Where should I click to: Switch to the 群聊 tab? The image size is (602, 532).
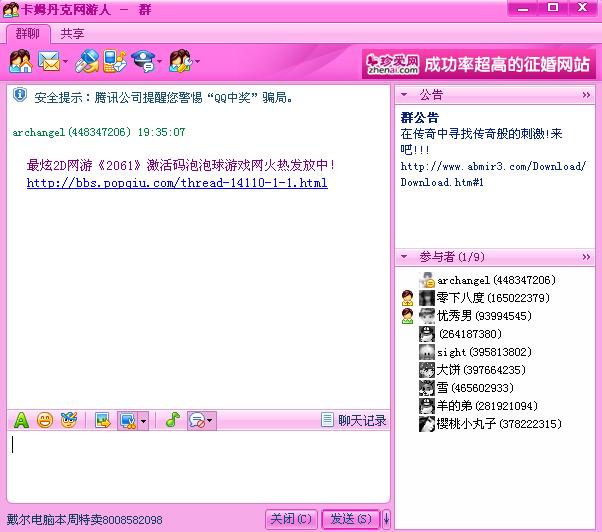[26, 34]
